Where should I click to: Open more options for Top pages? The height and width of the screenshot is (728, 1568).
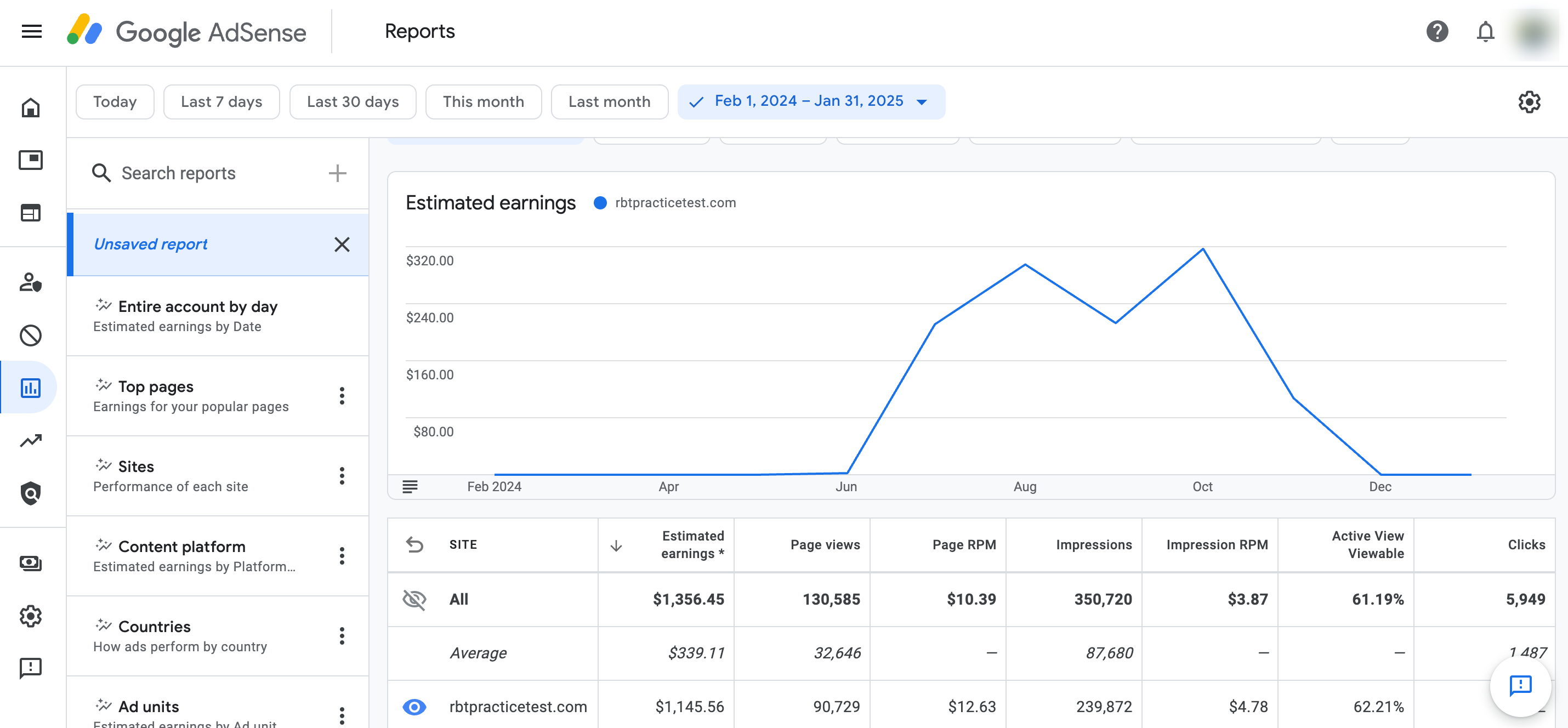(x=342, y=396)
